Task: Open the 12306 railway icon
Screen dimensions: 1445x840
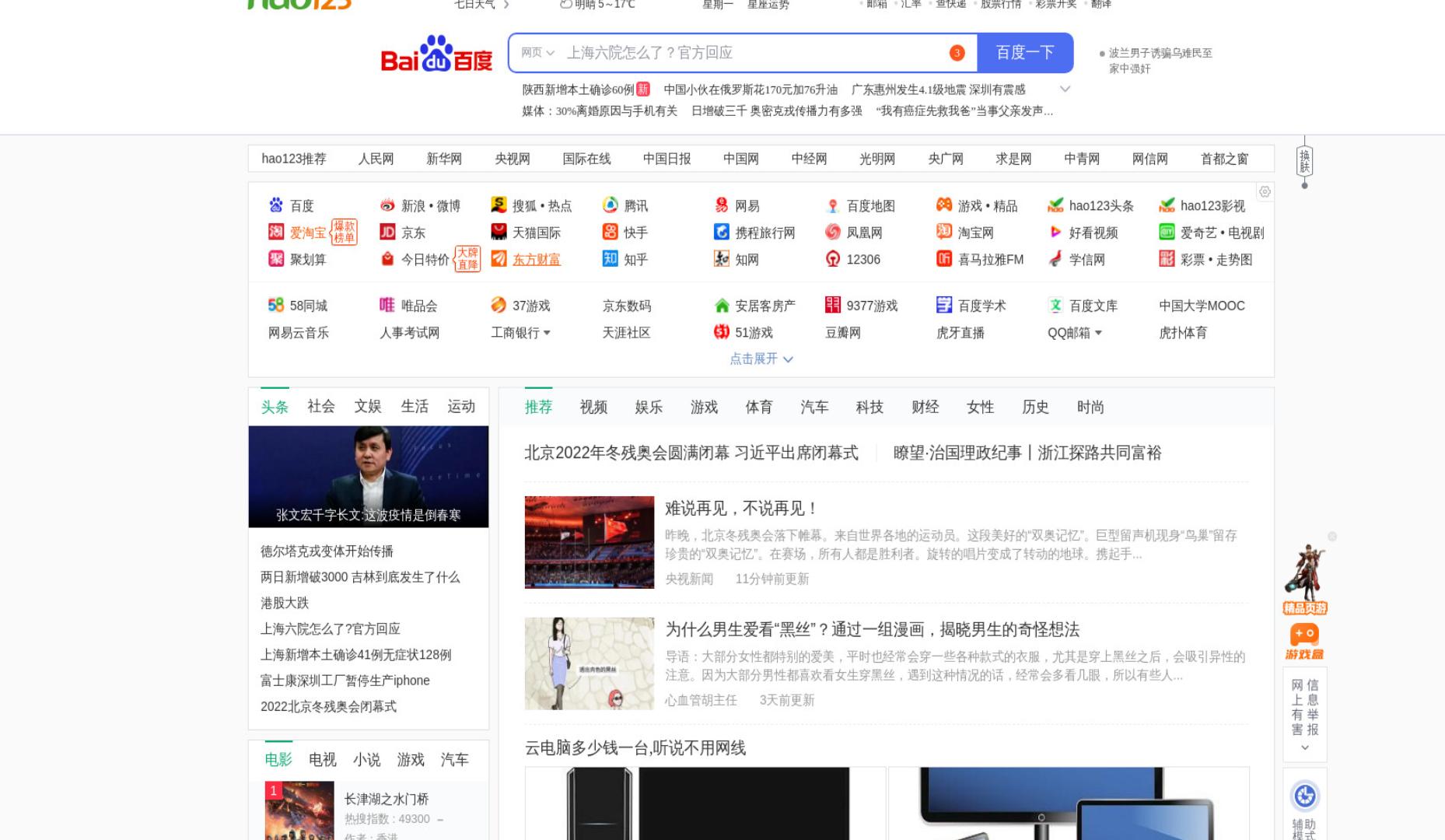Action: click(x=833, y=259)
